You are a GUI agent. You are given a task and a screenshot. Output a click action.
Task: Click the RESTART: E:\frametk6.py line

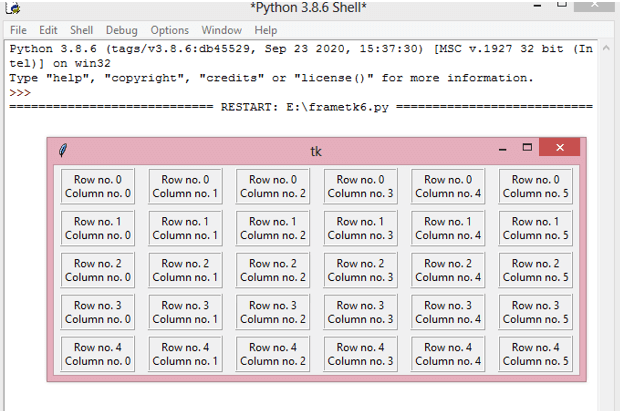pyautogui.click(x=301, y=107)
